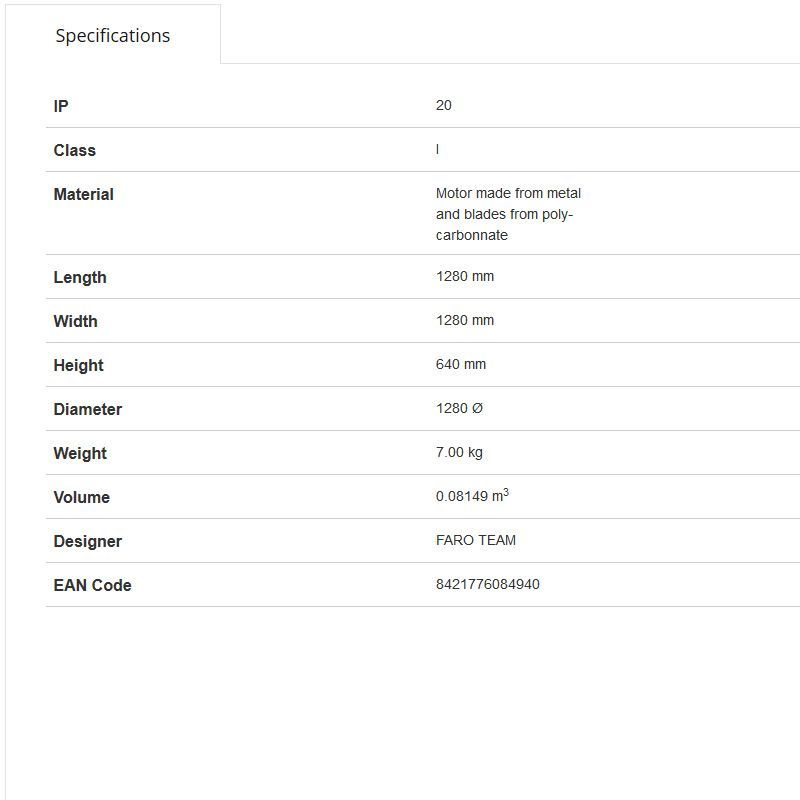Select the motor and blades material description
Viewport: 800px width, 800px height.
click(508, 214)
